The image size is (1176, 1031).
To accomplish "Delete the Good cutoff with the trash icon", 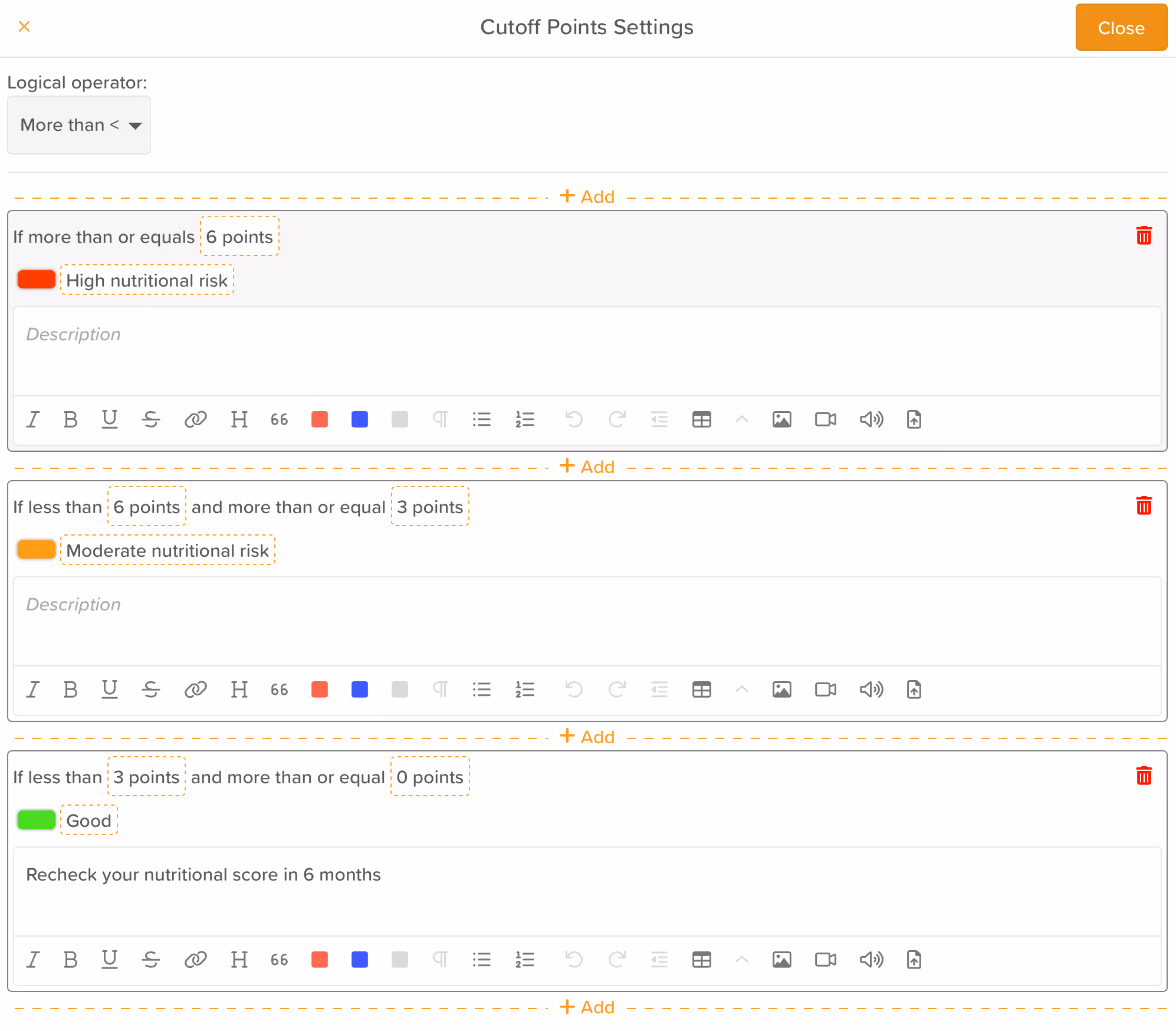I will (x=1144, y=776).
